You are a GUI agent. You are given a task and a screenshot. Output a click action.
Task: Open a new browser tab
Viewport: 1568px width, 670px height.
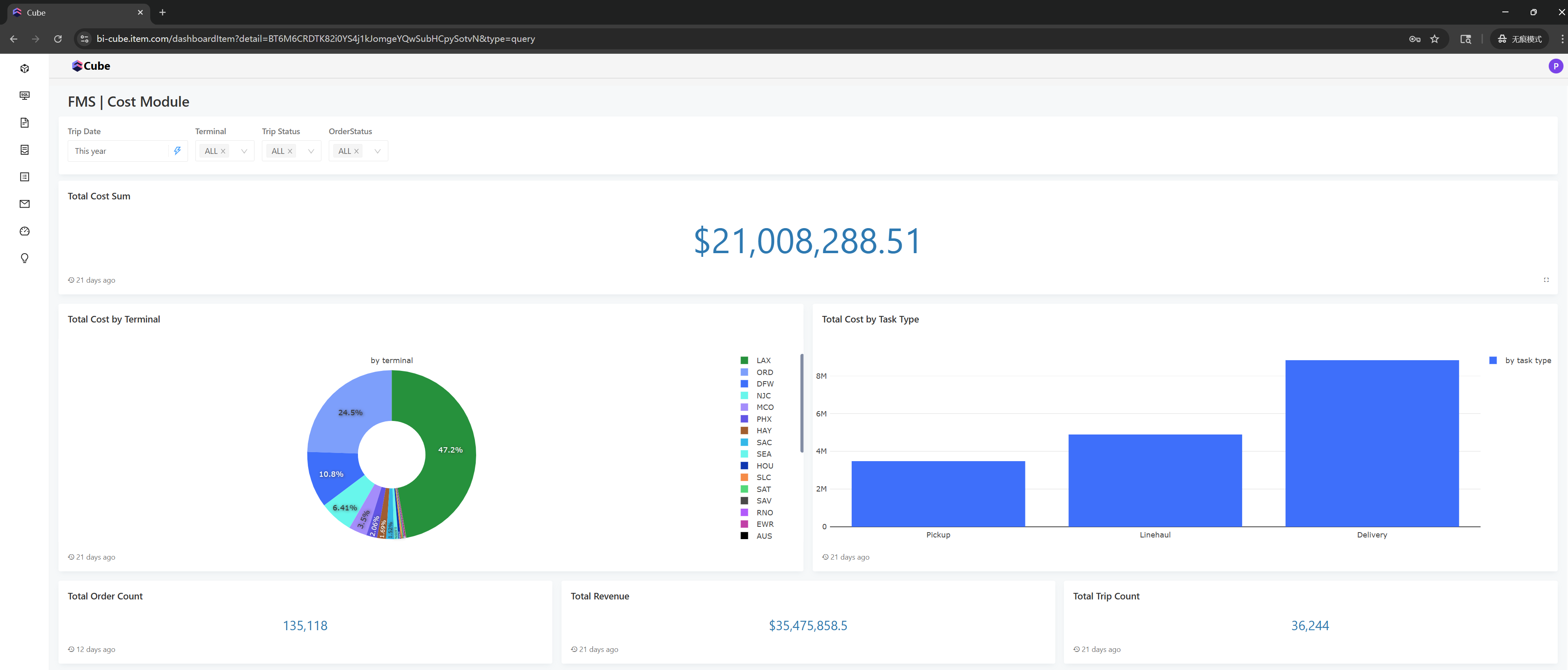click(163, 12)
